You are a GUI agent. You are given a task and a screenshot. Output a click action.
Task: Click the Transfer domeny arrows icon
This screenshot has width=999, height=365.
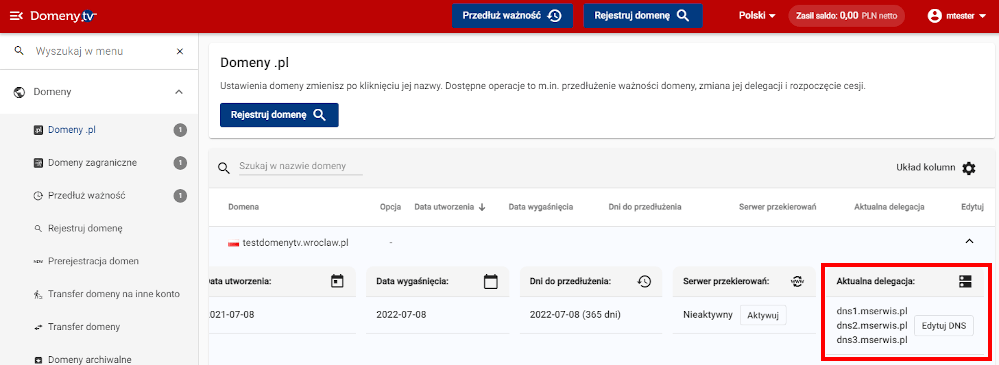click(x=38, y=327)
